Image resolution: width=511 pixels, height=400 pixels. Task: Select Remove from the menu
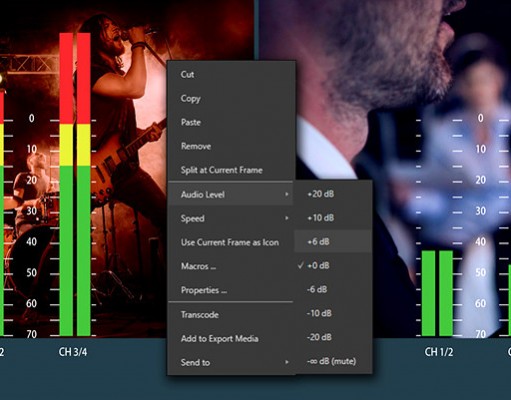[x=231, y=146]
